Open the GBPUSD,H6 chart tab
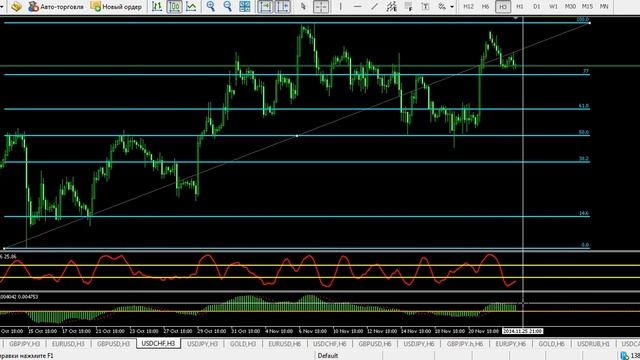 pyautogui.click(x=375, y=344)
